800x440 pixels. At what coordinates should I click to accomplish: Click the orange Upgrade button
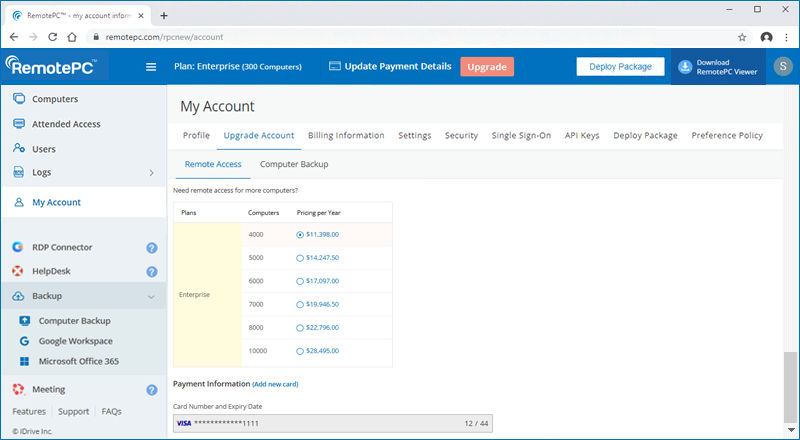click(x=487, y=67)
